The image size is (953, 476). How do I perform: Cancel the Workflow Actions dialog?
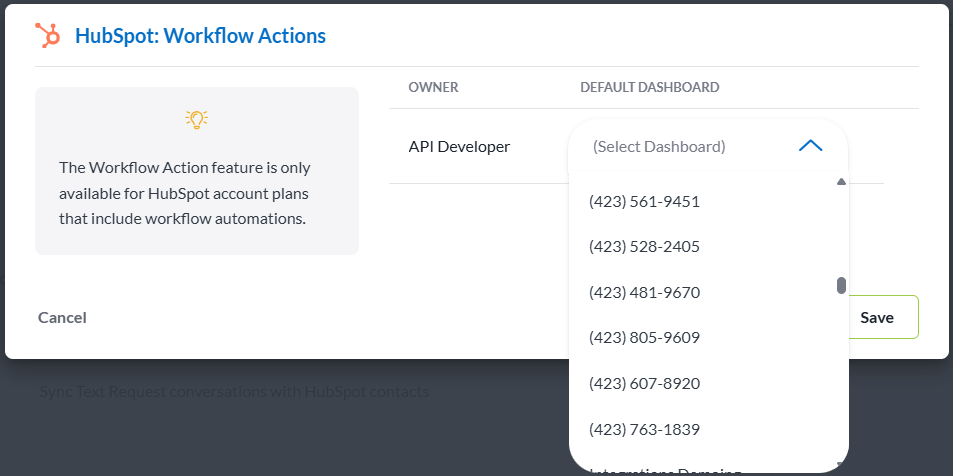pyautogui.click(x=62, y=317)
